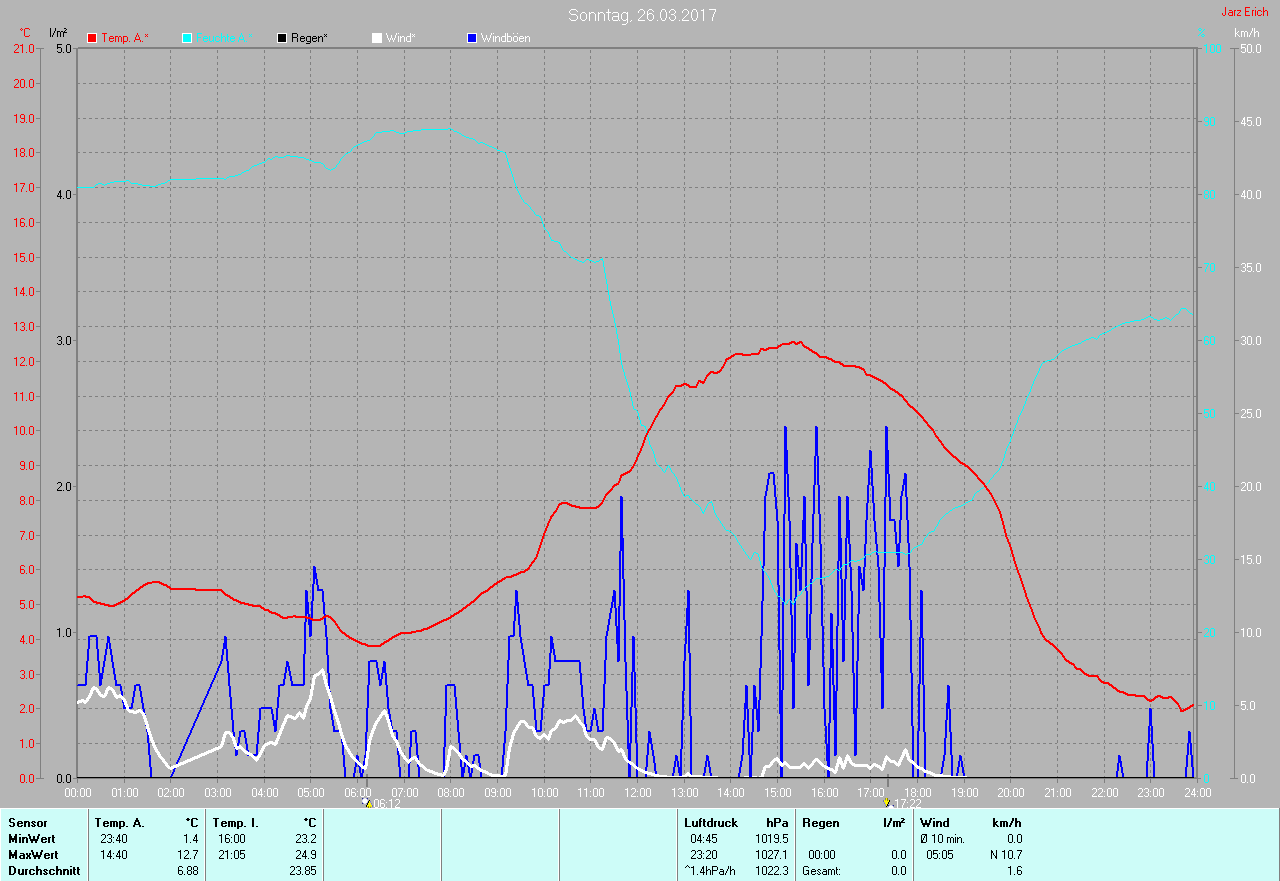The image size is (1280, 881).
Task: Click the 'Luftdruck' column header
Action: (x=711, y=823)
